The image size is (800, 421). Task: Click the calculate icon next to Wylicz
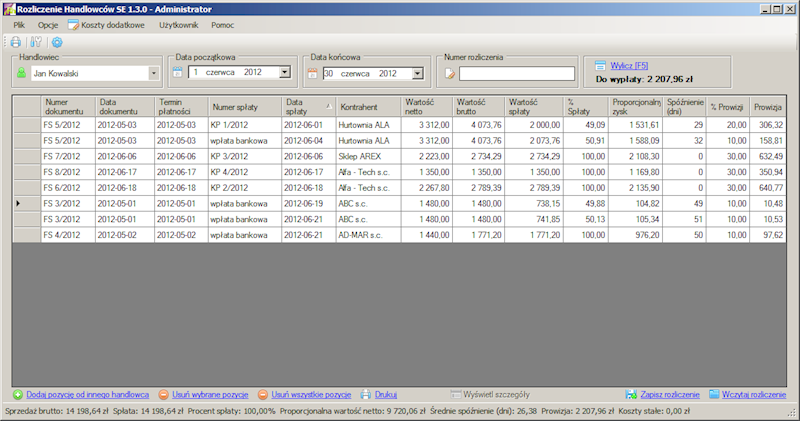point(601,65)
